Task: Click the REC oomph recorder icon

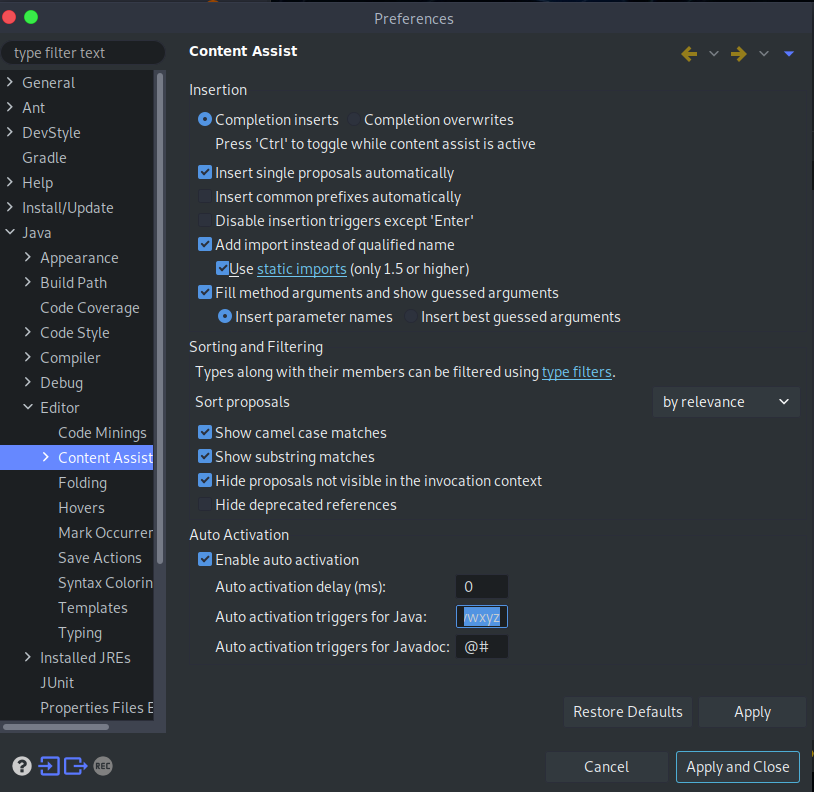Action: point(103,766)
